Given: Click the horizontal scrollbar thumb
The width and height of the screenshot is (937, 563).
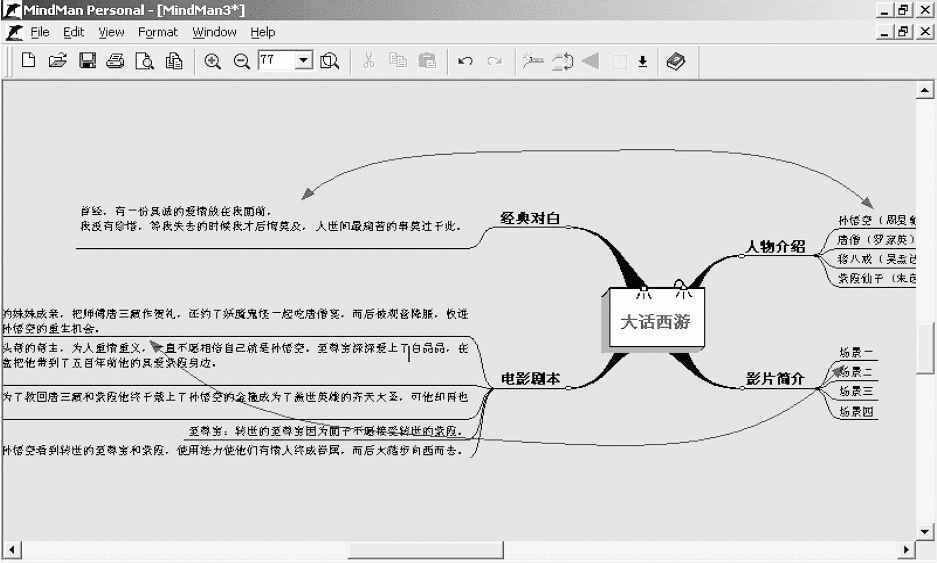Looking at the screenshot, I should (425, 549).
